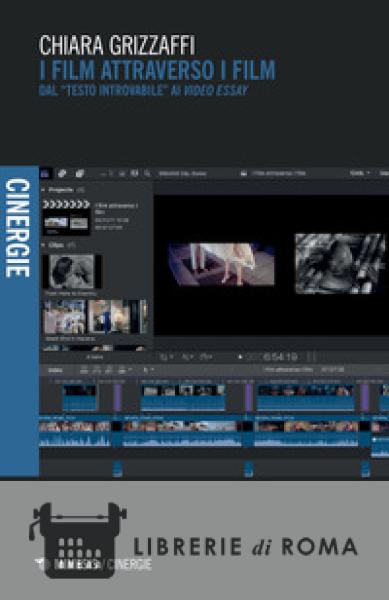Toggle the Libraries sidebar icon

click(46, 173)
